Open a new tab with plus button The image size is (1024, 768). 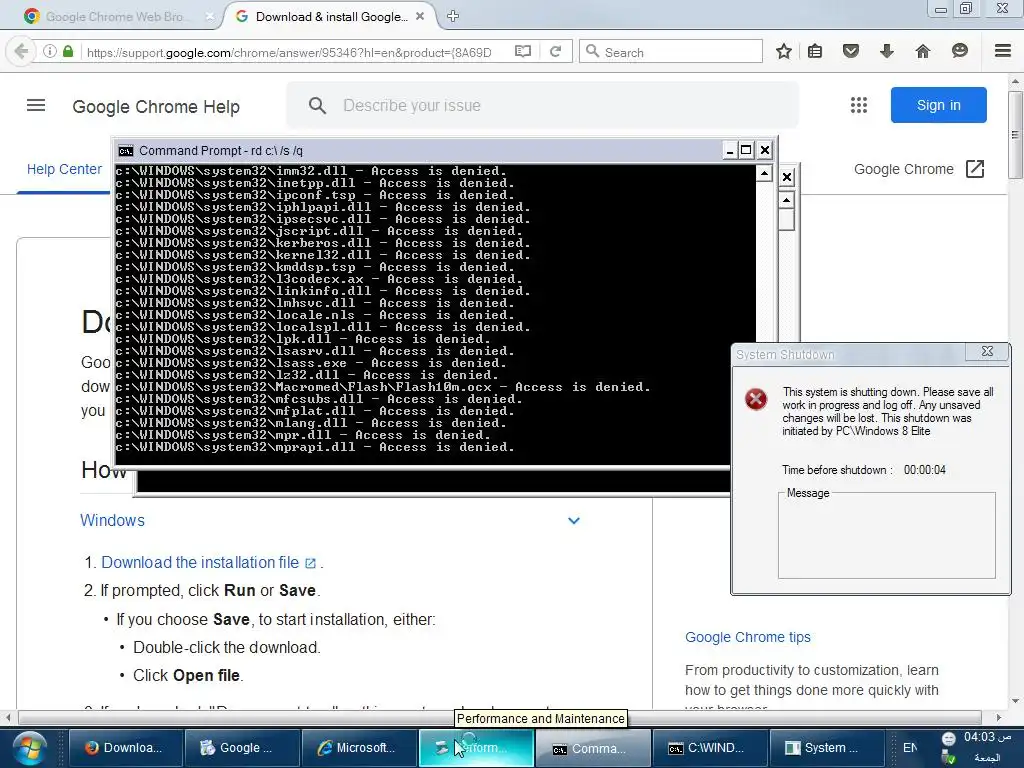pyautogui.click(x=453, y=16)
